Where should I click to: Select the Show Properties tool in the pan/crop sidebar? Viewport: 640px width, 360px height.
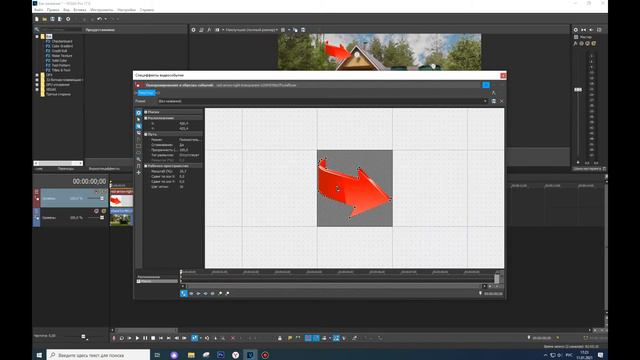point(139,113)
